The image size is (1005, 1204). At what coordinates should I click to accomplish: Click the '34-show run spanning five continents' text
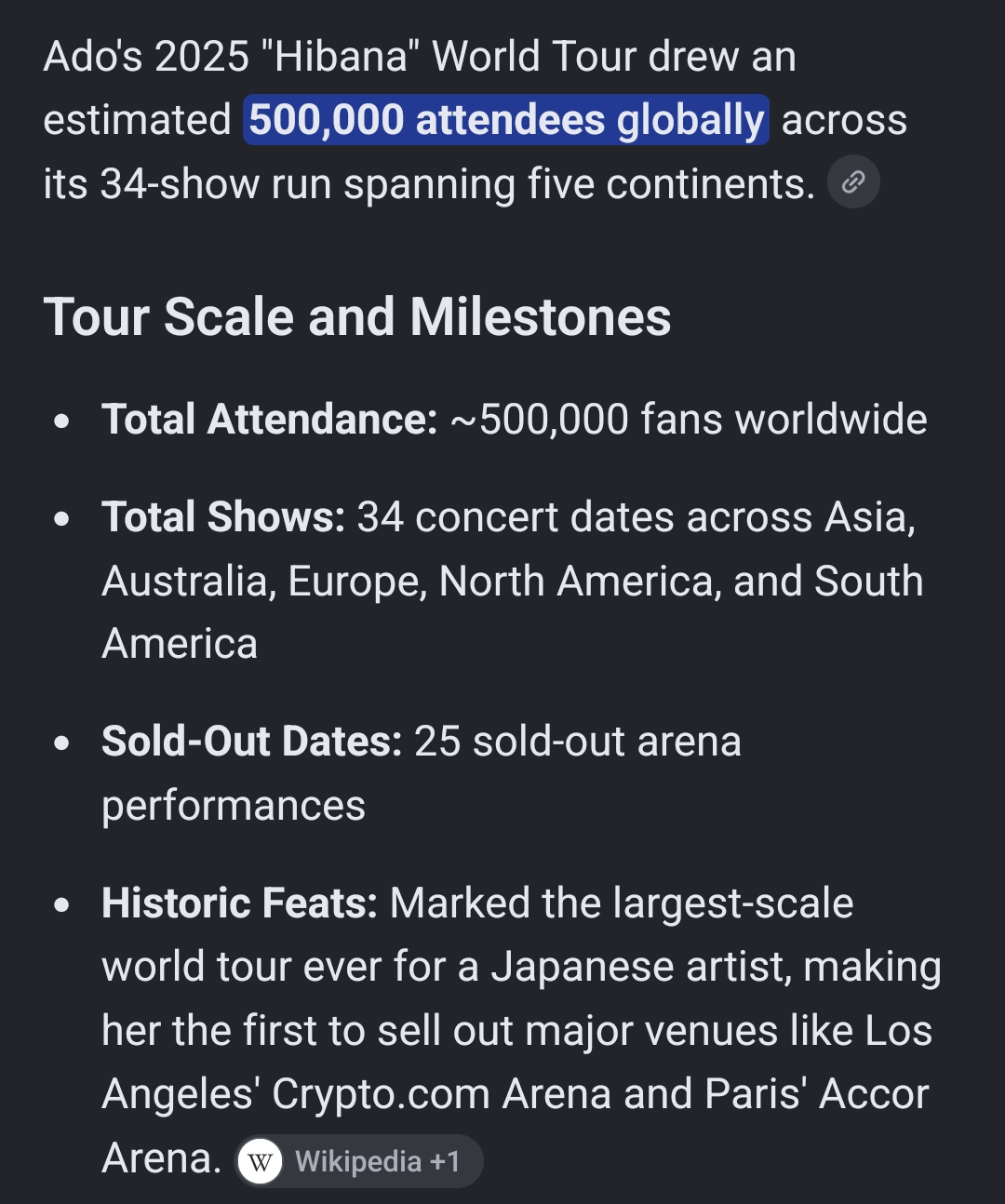[x=457, y=184]
